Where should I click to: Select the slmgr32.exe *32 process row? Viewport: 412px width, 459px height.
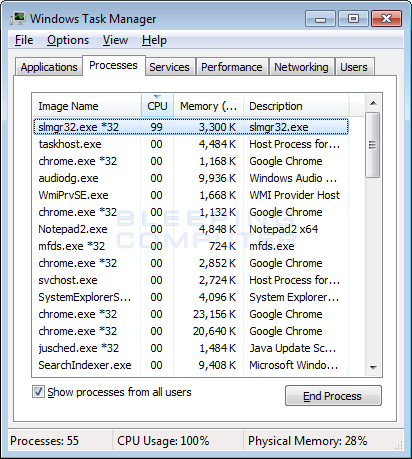click(x=191, y=127)
